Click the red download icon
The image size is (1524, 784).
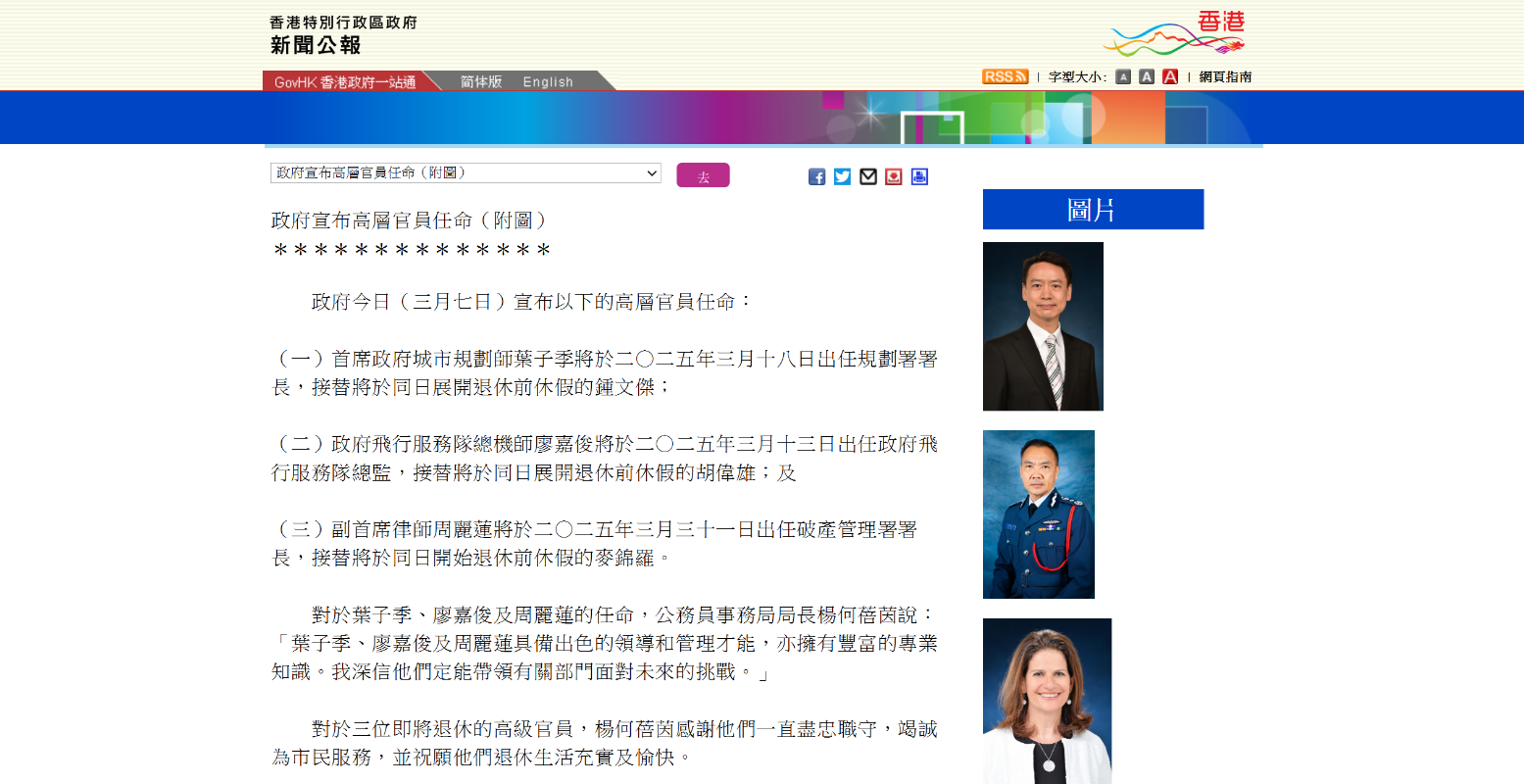tap(893, 176)
